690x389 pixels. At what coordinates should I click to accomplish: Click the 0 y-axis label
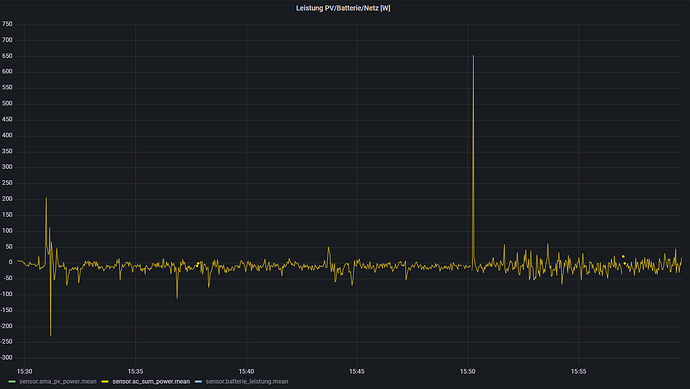pos(11,262)
